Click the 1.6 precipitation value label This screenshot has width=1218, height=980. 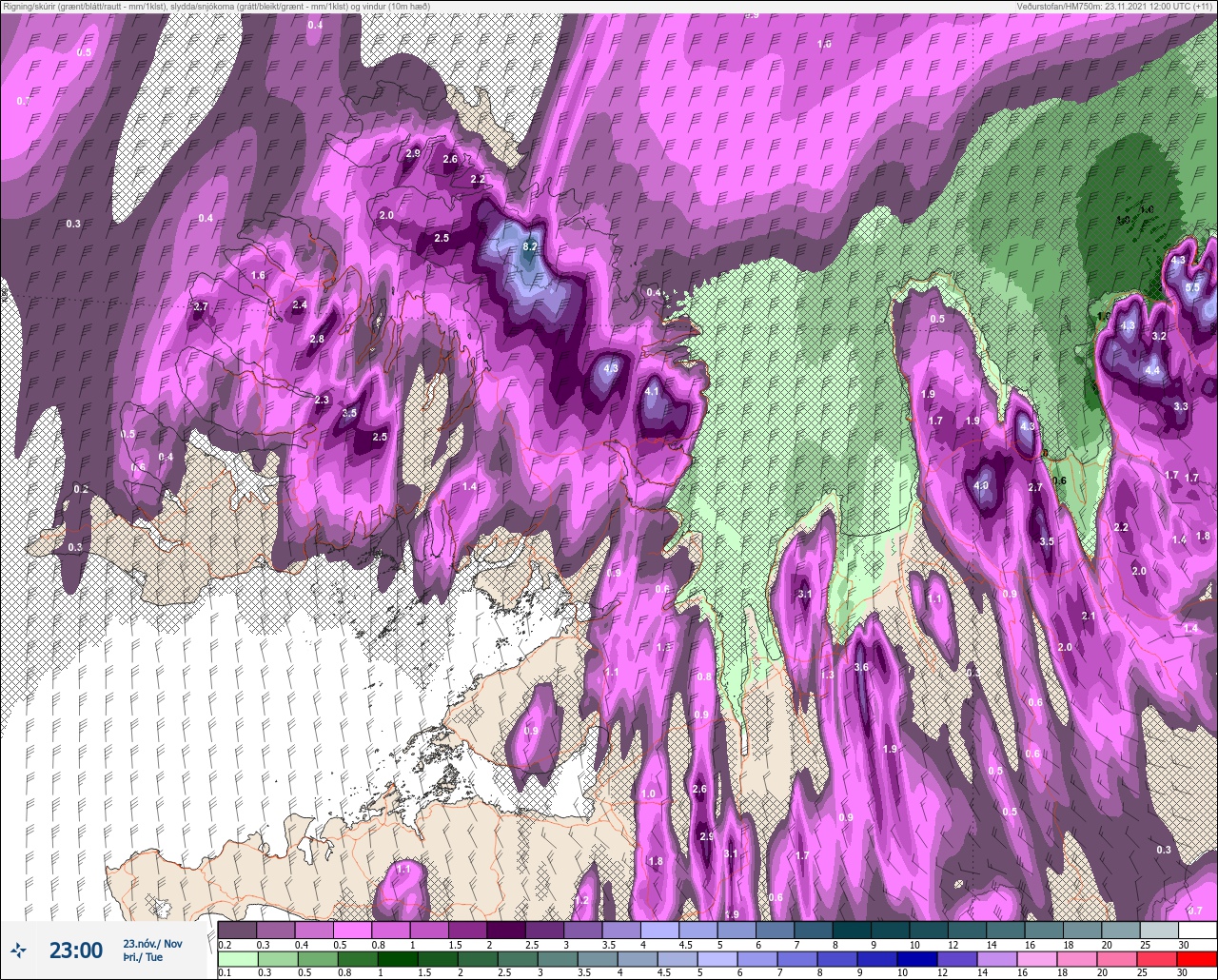(x=258, y=275)
